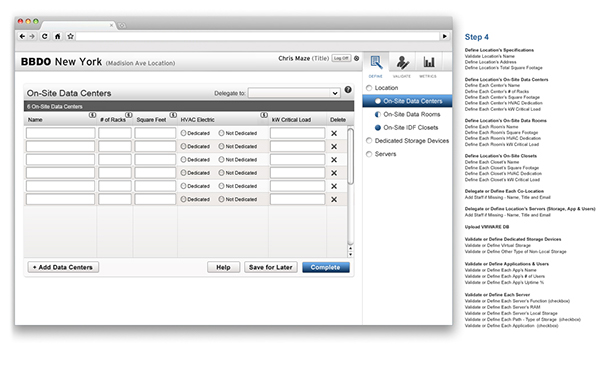Click the info icon on HVAC Electric column
The width and height of the screenshot is (600, 388).
click(264, 115)
